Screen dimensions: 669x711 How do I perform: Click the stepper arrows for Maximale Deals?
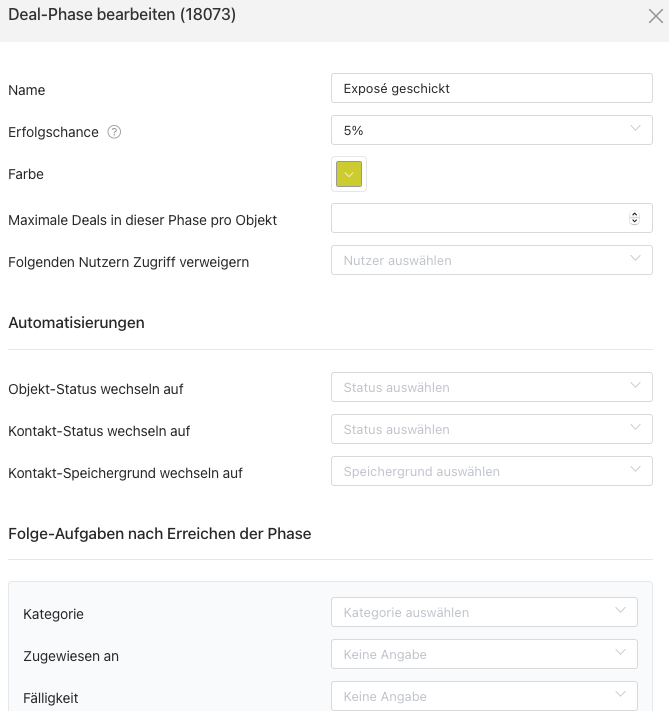click(x=634, y=218)
